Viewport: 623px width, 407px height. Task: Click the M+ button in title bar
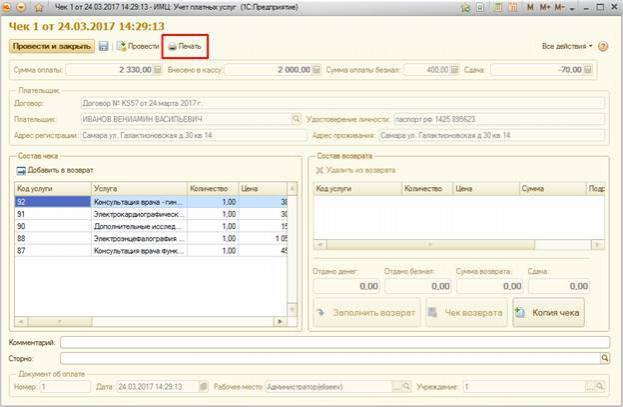[x=546, y=7]
